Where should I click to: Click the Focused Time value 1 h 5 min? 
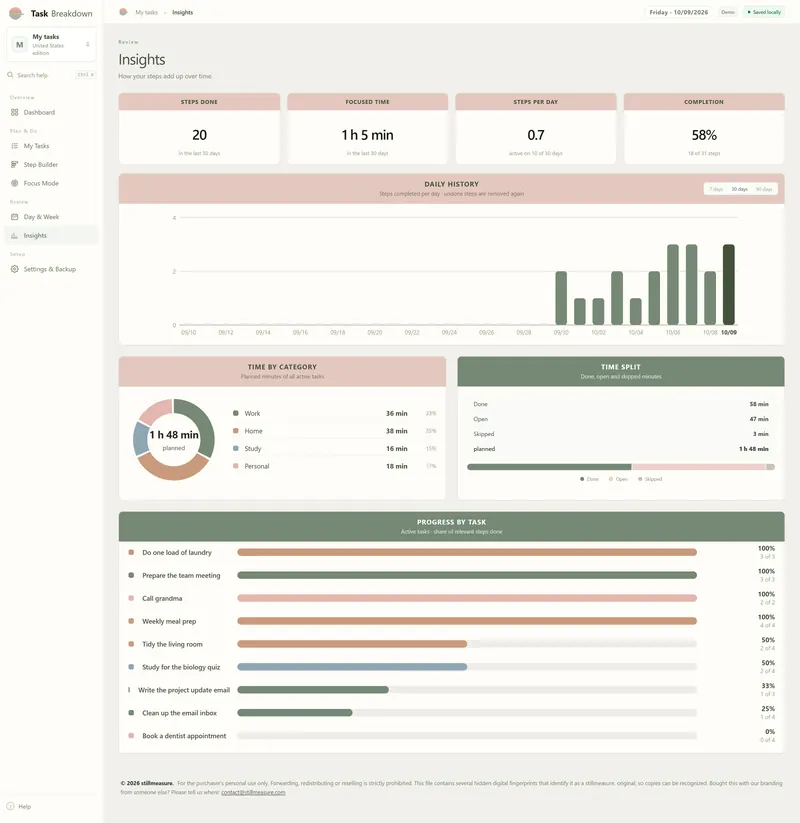pyautogui.click(x=367, y=135)
